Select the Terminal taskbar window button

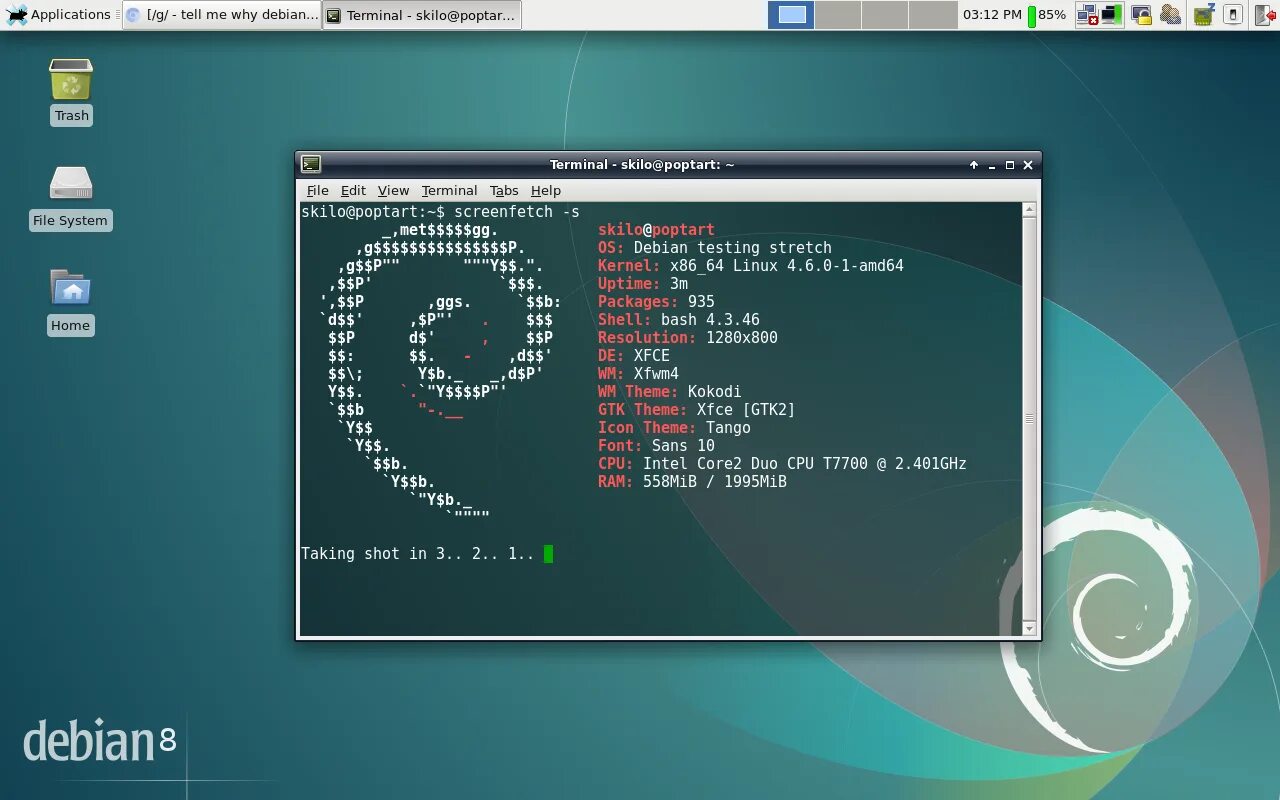pos(422,15)
